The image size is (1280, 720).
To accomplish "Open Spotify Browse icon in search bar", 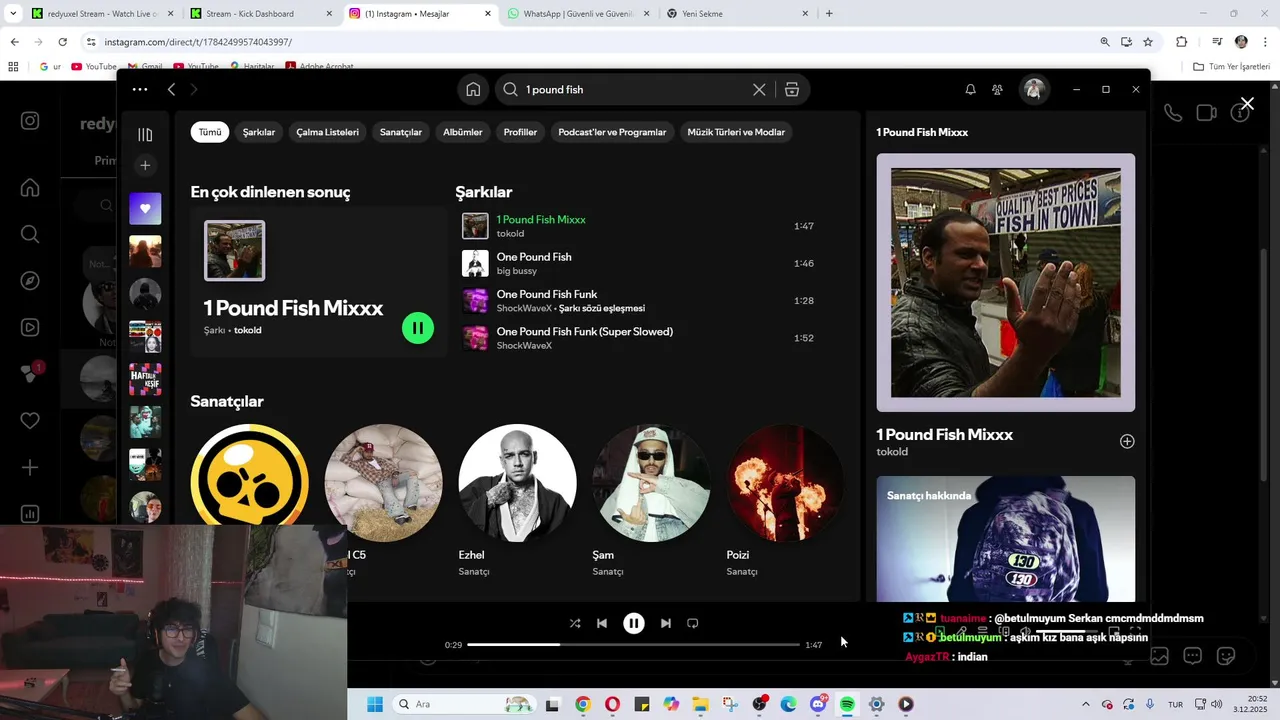I will pyautogui.click(x=792, y=89).
